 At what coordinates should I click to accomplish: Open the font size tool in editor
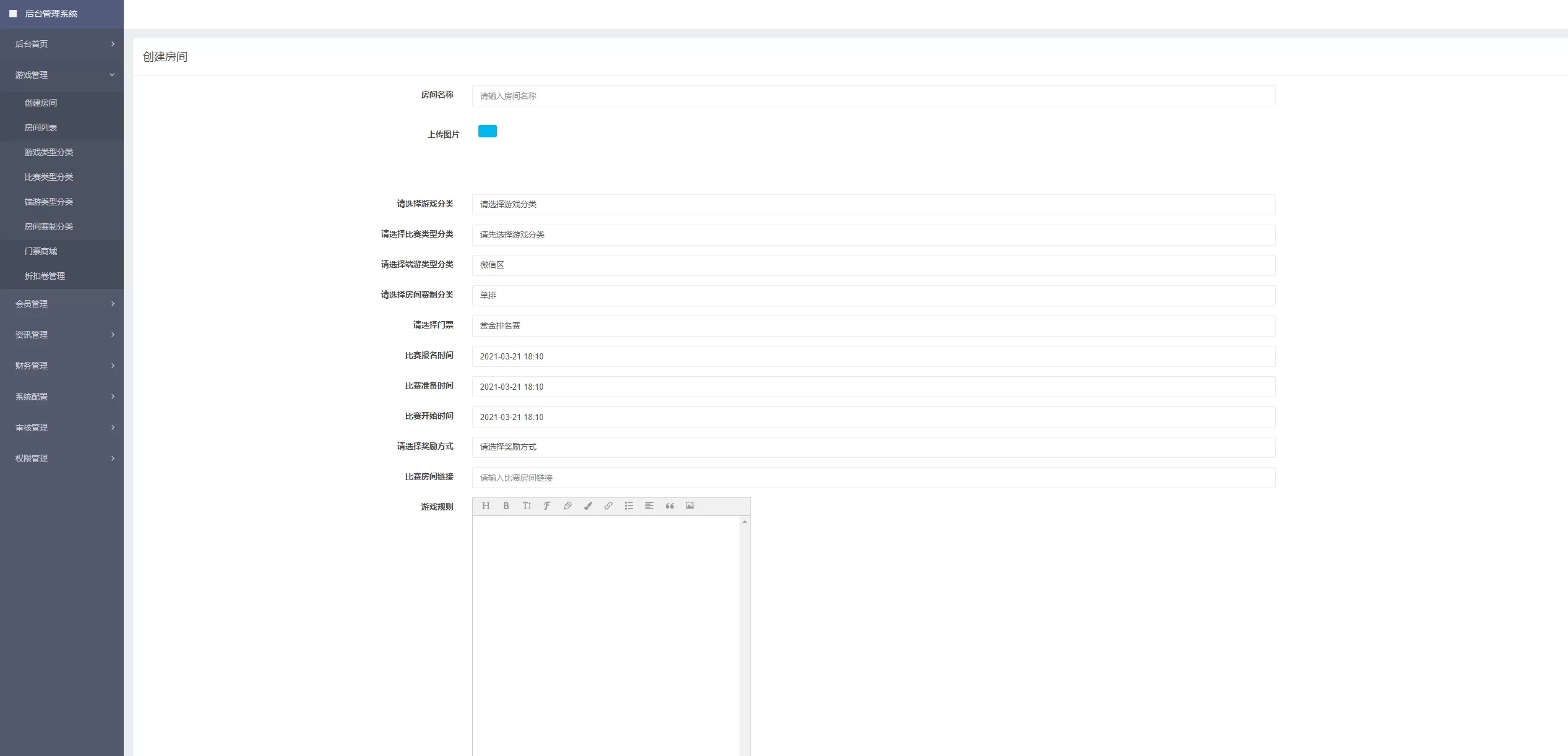tap(527, 506)
